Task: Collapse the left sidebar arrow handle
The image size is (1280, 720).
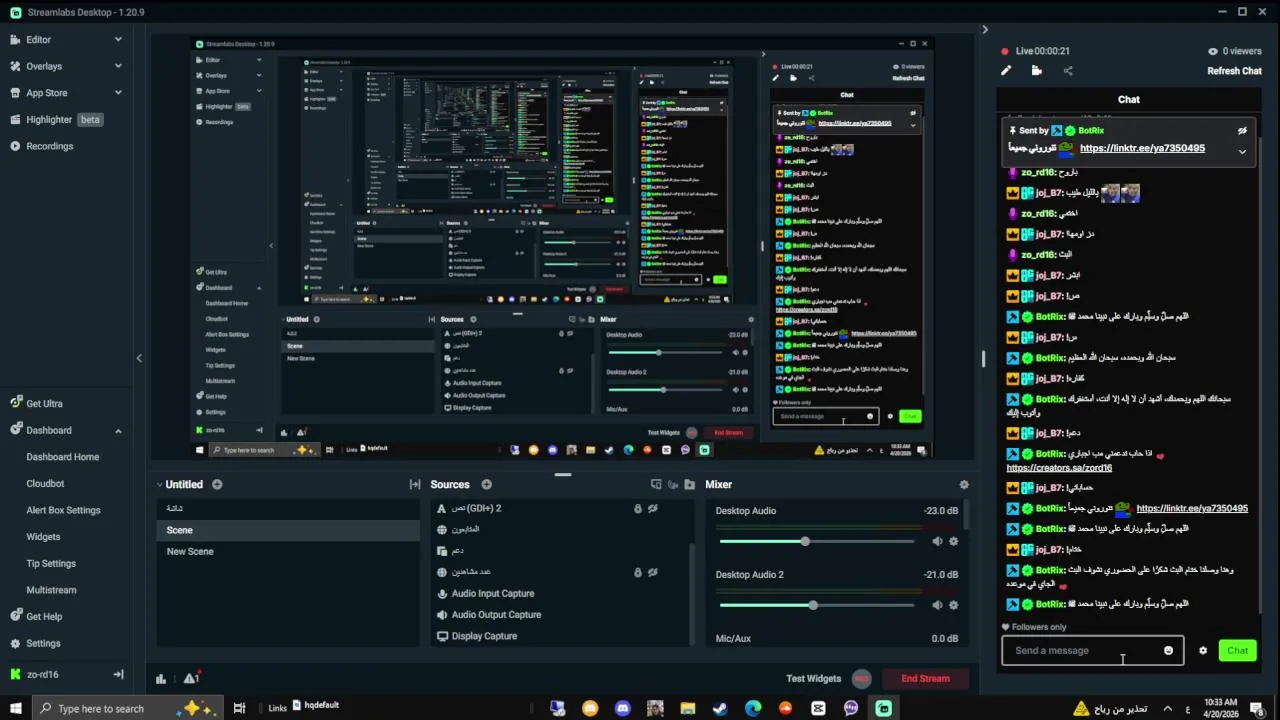Action: pyautogui.click(x=139, y=358)
